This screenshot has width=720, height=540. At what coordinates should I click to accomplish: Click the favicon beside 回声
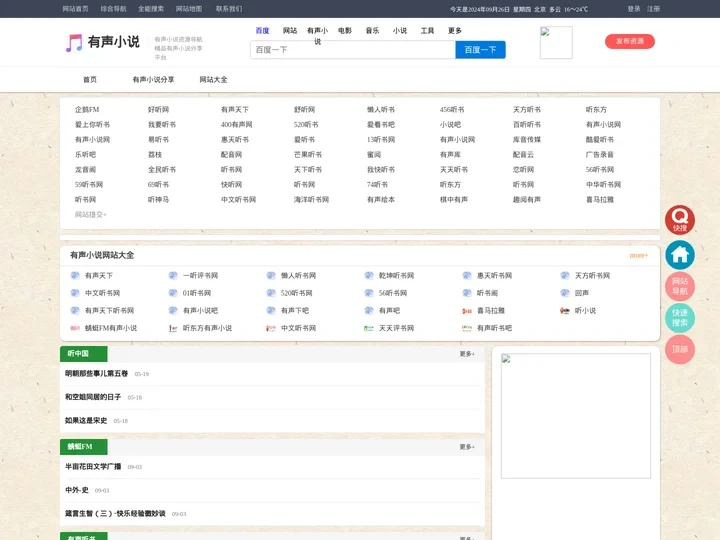click(565, 293)
